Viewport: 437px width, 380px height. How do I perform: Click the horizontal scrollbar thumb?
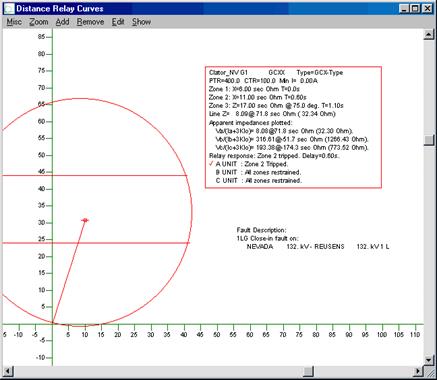[x=308, y=371]
